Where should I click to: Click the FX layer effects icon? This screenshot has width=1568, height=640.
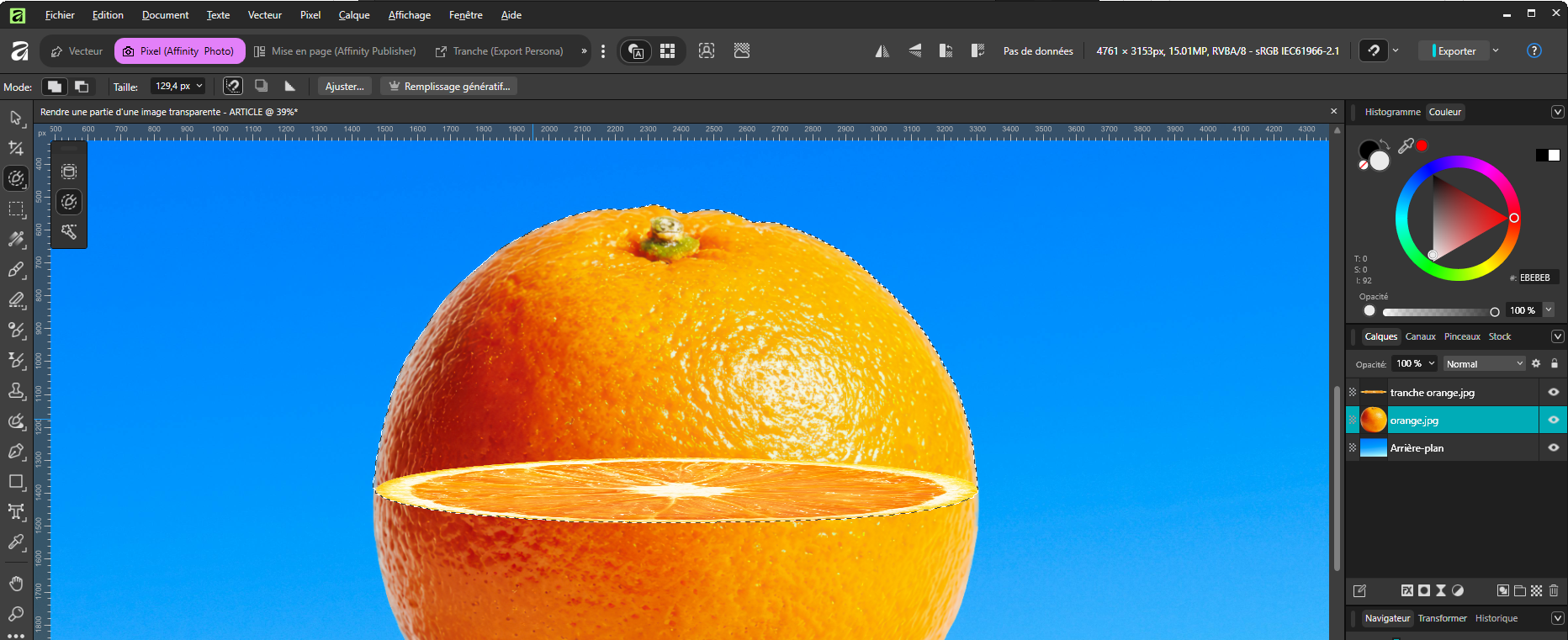click(x=1406, y=590)
